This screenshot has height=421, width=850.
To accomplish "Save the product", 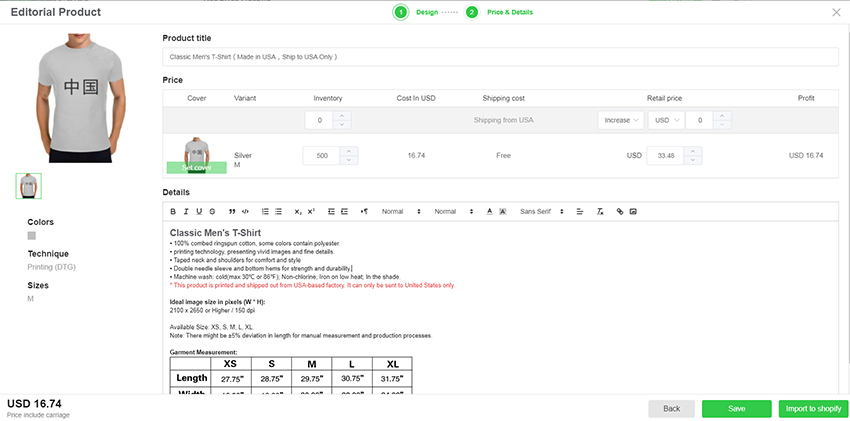I will coord(737,409).
